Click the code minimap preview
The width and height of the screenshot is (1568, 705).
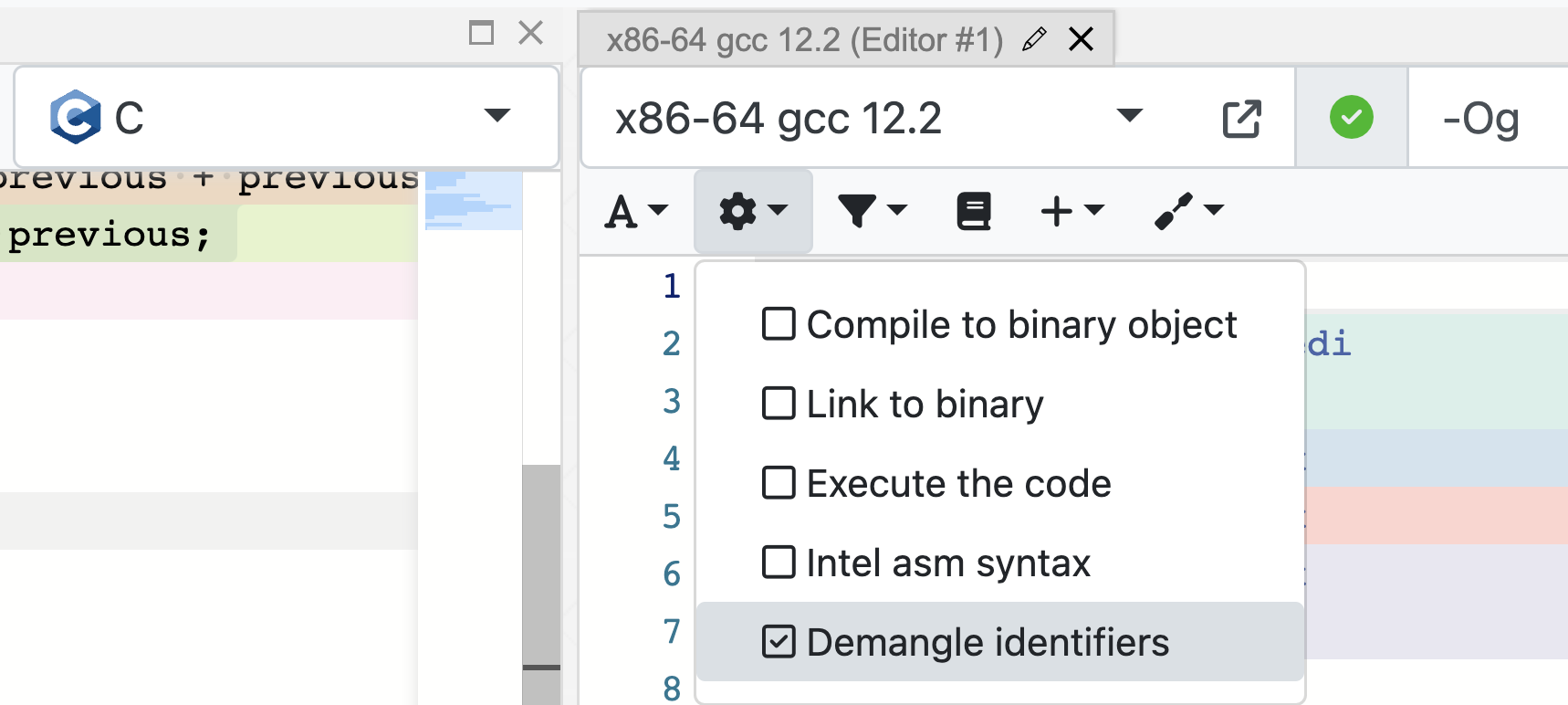[473, 201]
